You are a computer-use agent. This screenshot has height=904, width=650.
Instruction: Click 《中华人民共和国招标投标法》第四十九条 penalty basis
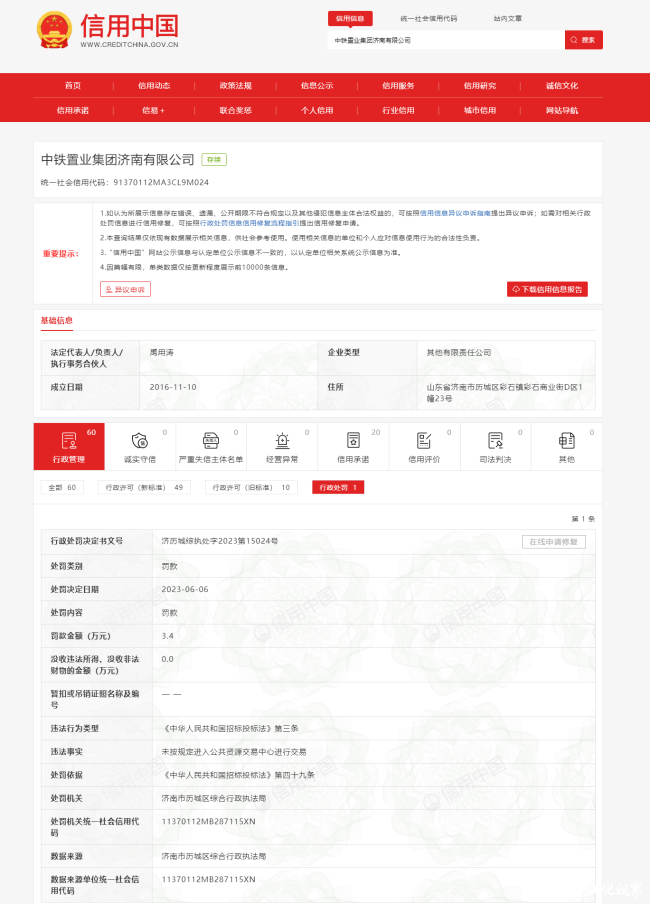click(238, 775)
